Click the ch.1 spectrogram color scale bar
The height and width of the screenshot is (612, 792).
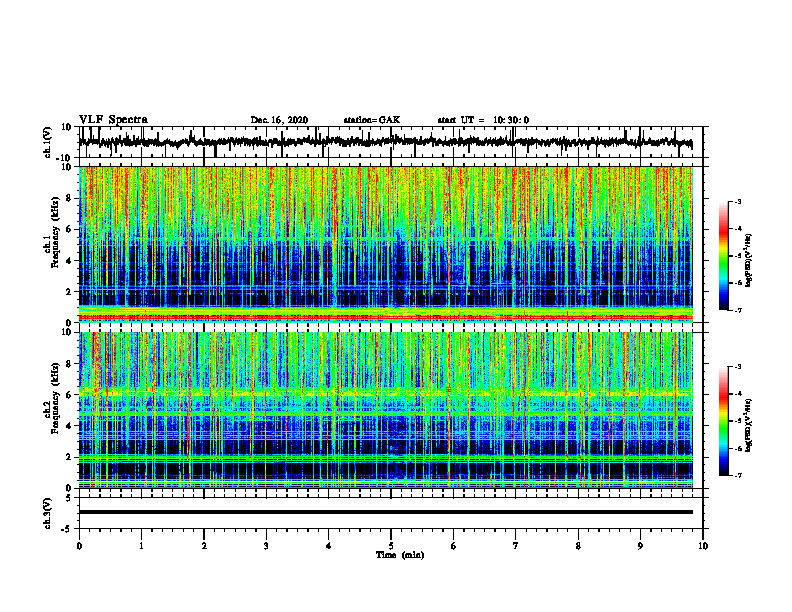pos(723,256)
